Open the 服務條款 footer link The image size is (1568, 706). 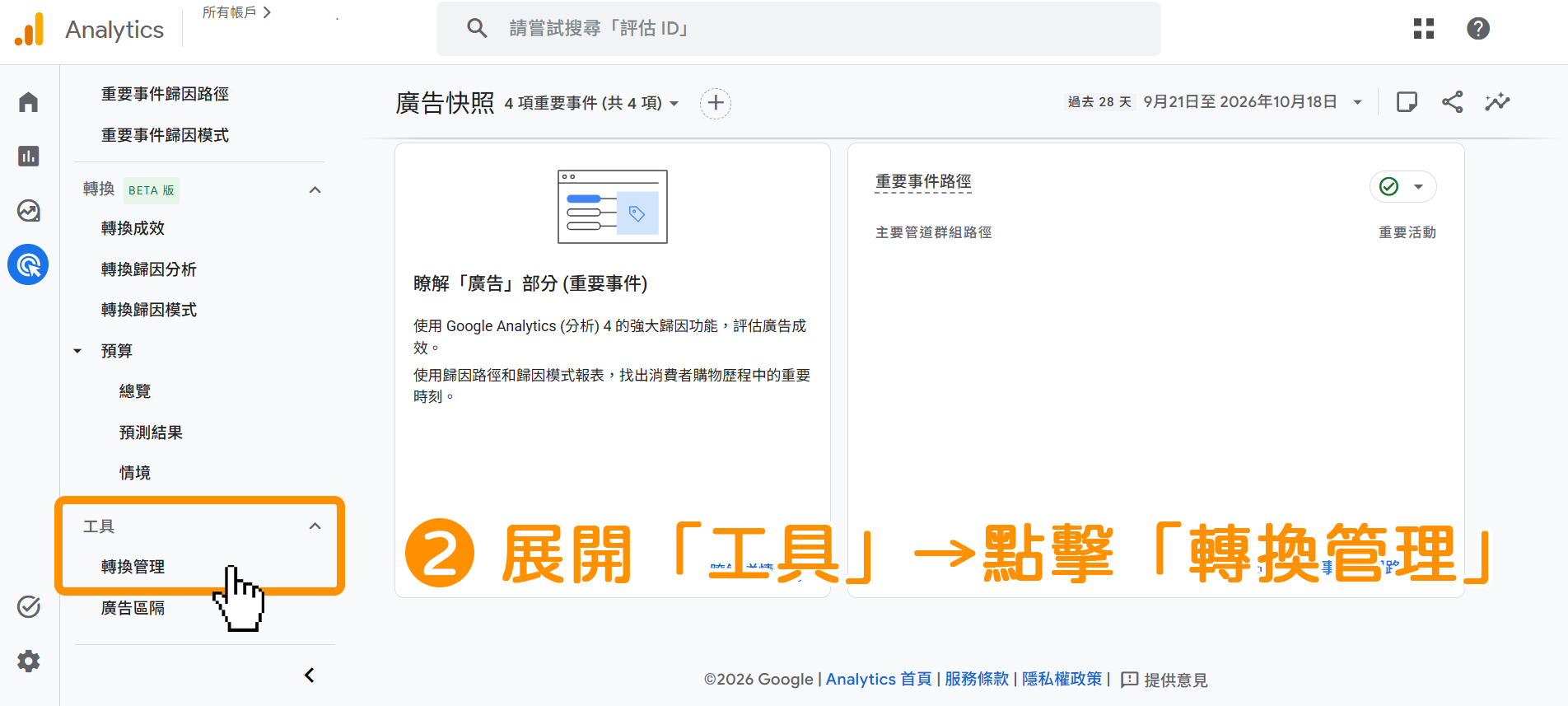977,680
